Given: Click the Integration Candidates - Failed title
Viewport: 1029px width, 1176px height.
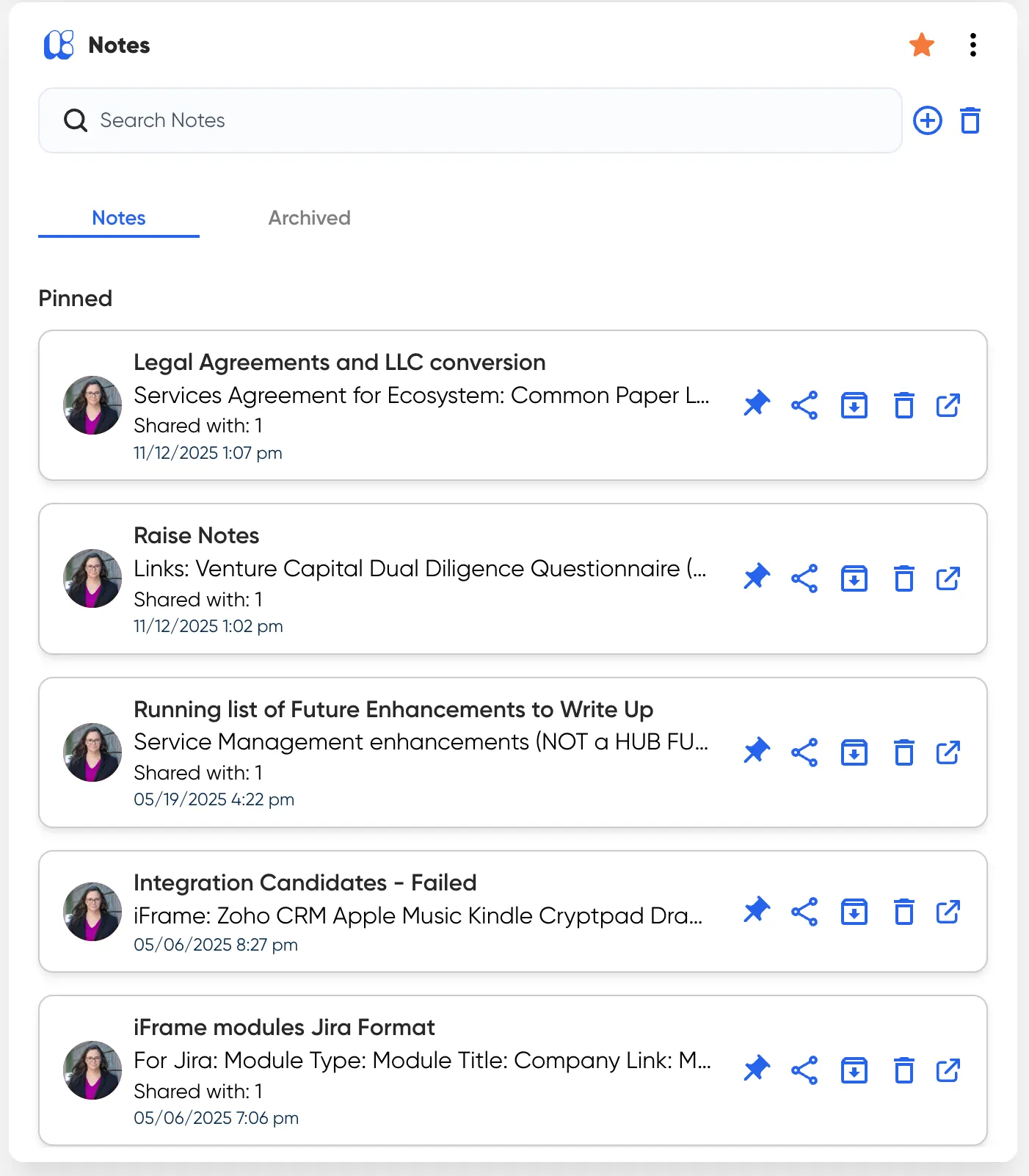Looking at the screenshot, I should [x=305, y=882].
